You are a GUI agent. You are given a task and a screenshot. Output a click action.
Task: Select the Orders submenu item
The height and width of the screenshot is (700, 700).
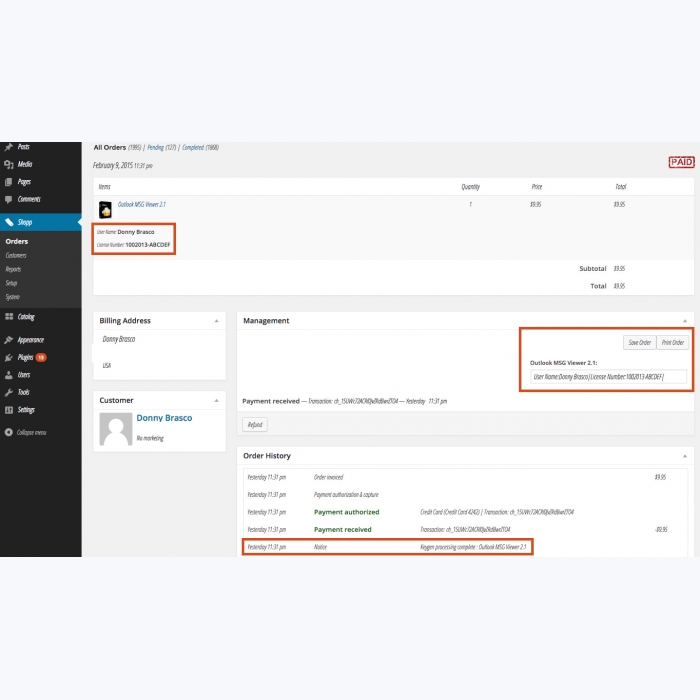pyautogui.click(x=17, y=242)
